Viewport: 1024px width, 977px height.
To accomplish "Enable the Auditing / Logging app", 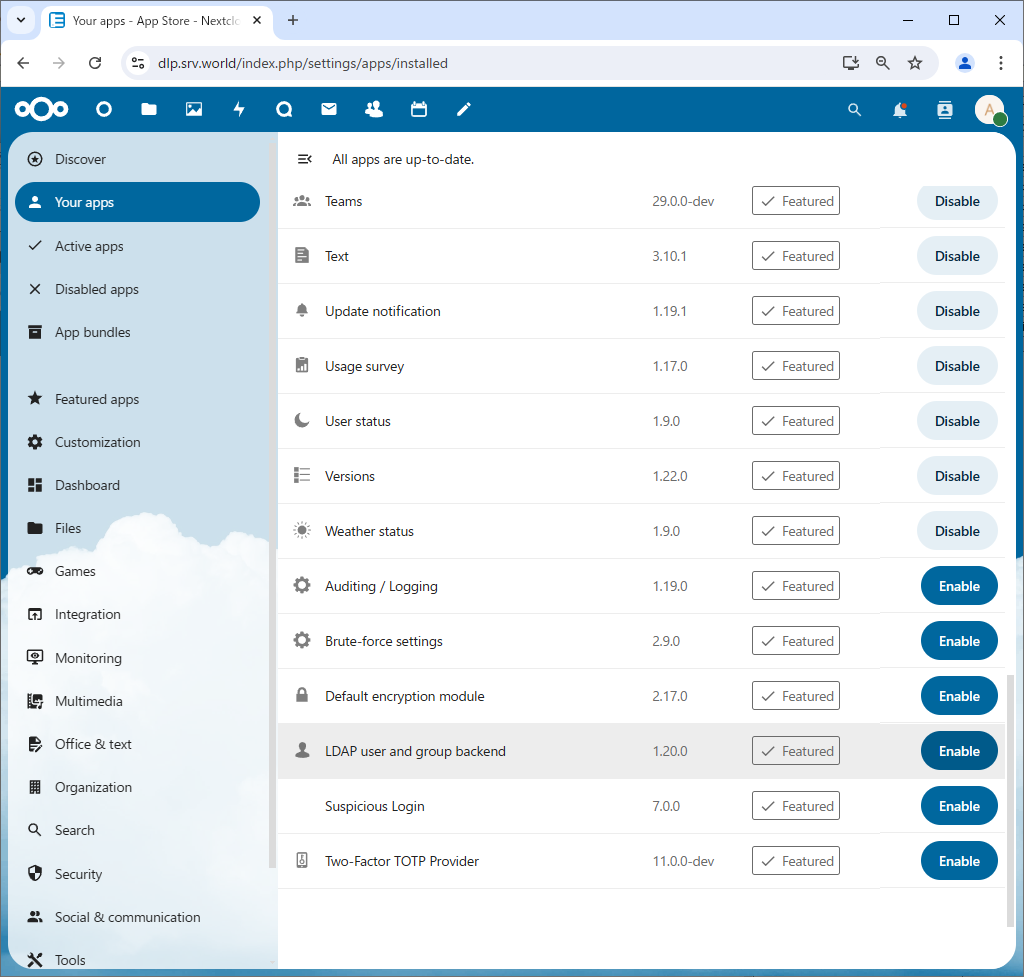I will coord(959,586).
